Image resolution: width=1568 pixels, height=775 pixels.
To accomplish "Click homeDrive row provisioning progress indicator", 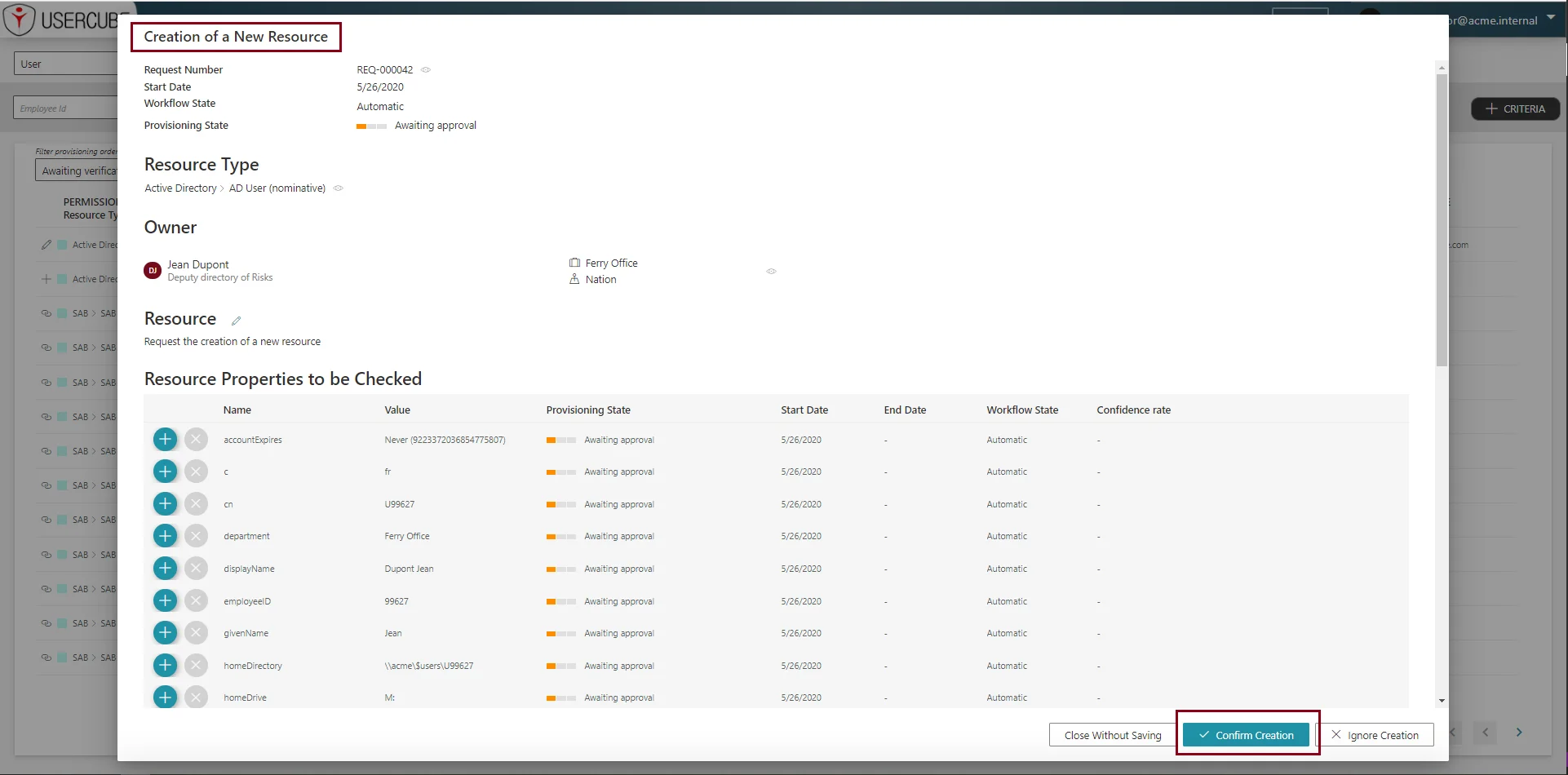I will point(561,698).
